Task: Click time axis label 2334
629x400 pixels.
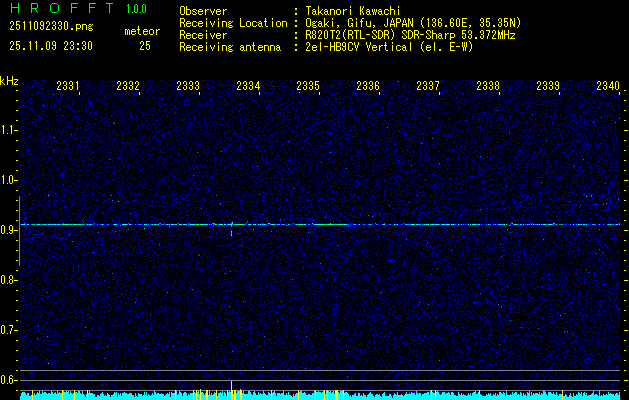Action: 248,85
